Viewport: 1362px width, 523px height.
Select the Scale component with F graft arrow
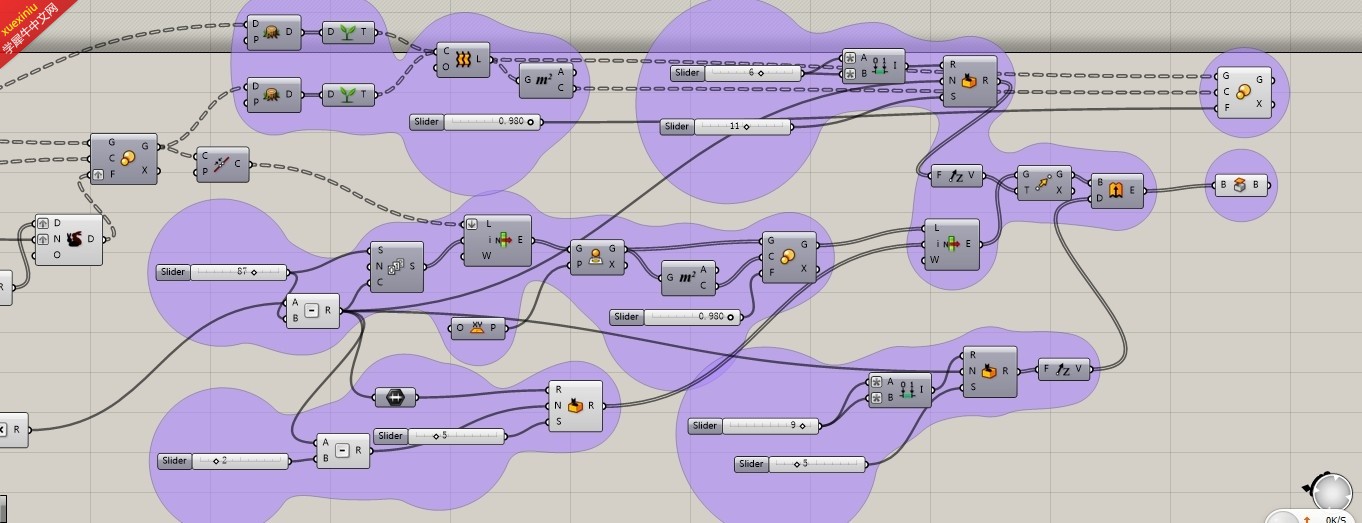(123, 158)
